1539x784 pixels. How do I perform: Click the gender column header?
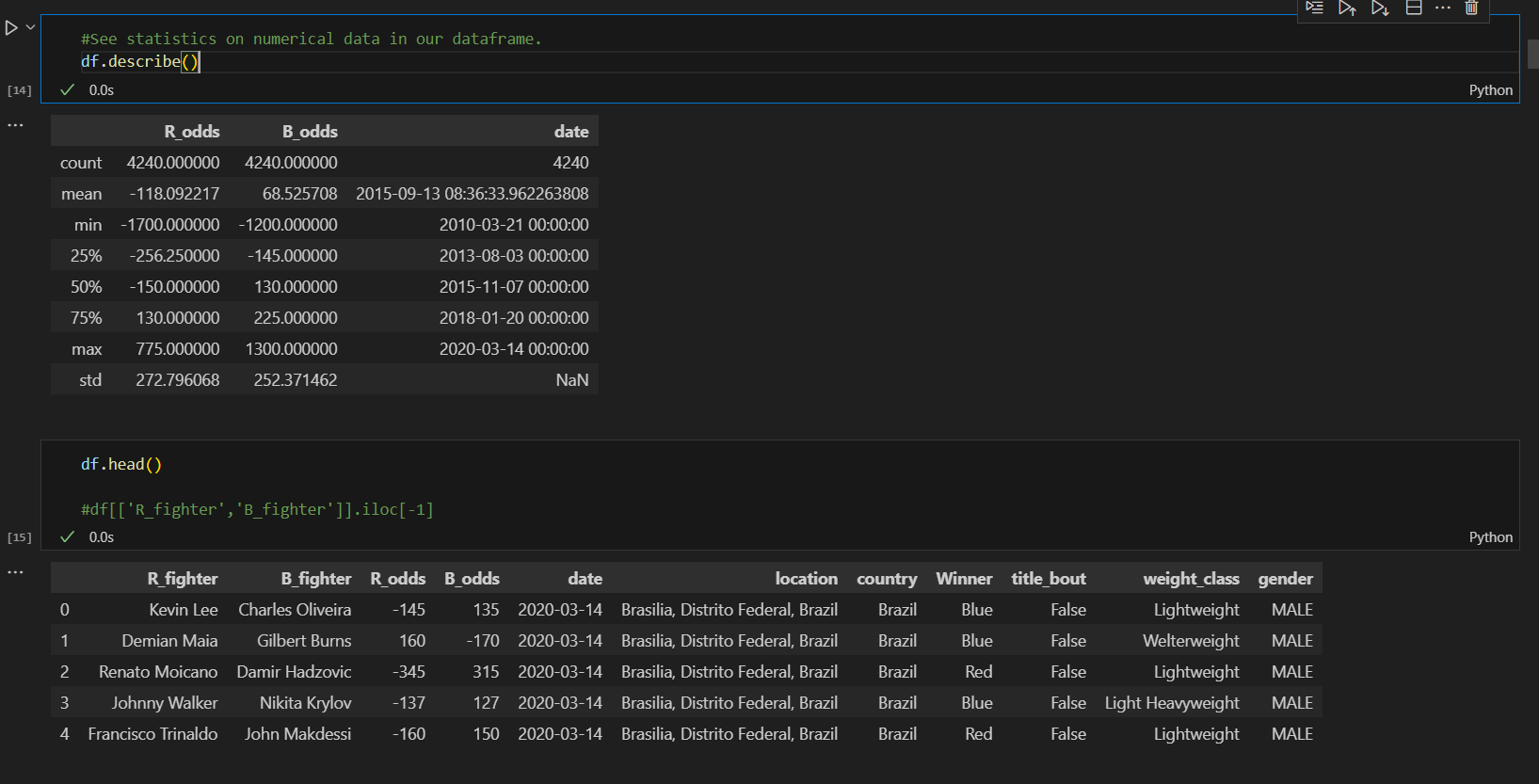[x=1286, y=579]
